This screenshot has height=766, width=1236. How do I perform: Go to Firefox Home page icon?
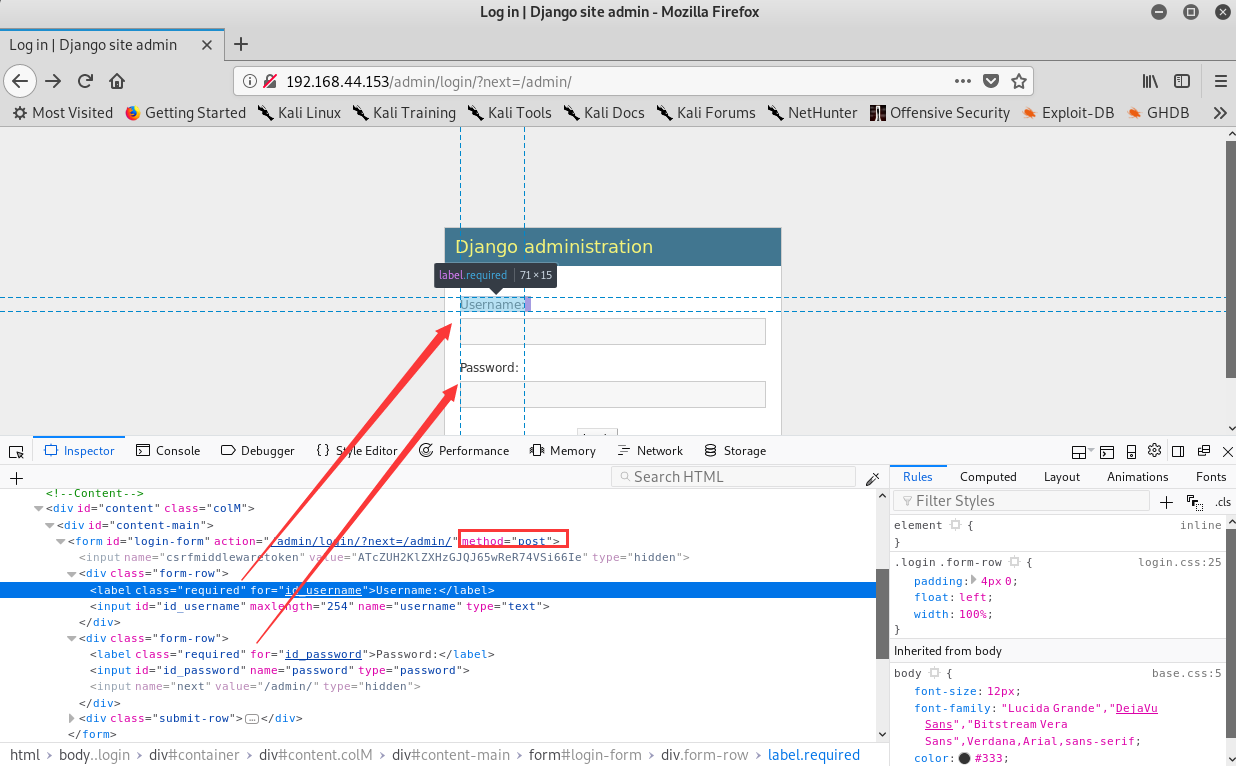point(117,81)
